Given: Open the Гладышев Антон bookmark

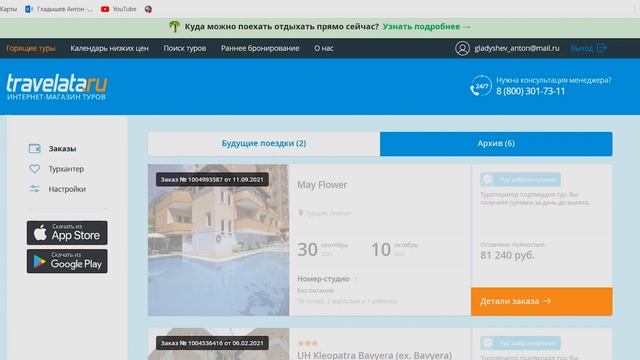Looking at the screenshot, I should [x=59, y=9].
